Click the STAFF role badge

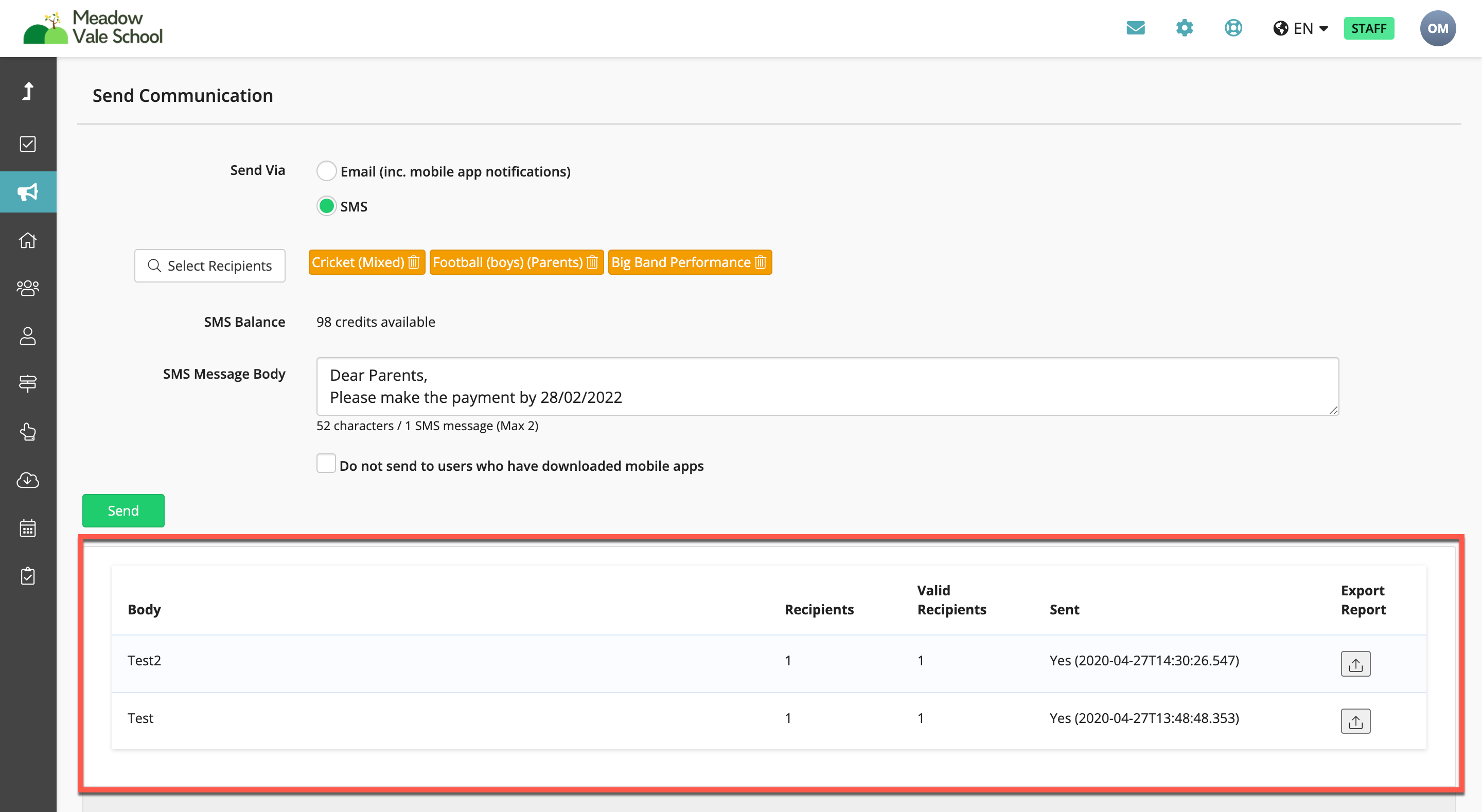1369,28
